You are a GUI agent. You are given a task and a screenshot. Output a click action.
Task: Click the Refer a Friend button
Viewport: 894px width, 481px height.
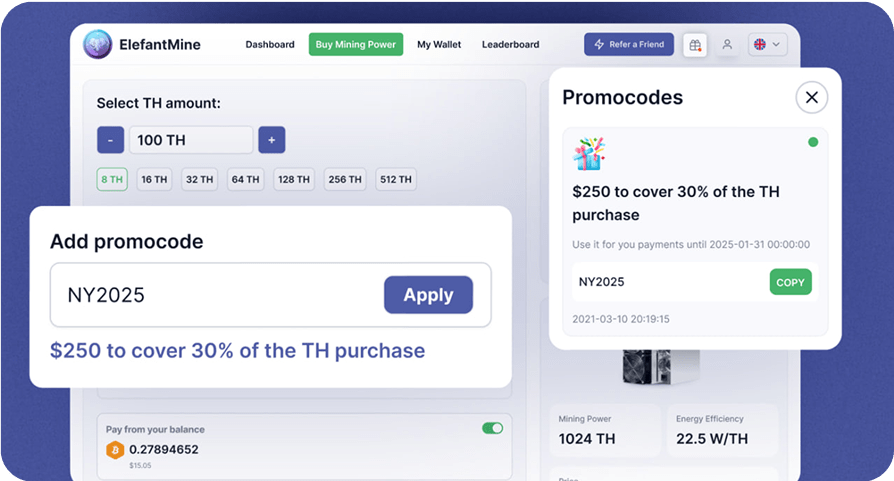(629, 45)
